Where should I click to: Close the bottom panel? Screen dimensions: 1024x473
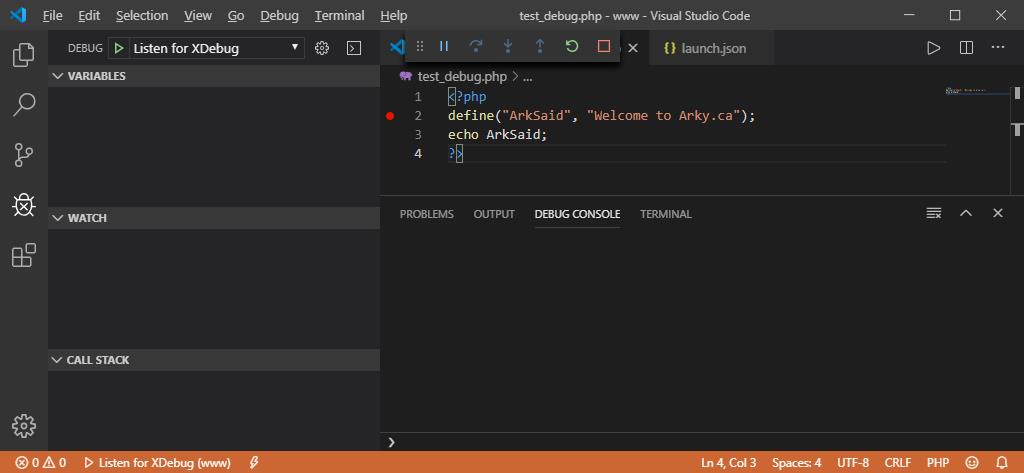pos(998,213)
